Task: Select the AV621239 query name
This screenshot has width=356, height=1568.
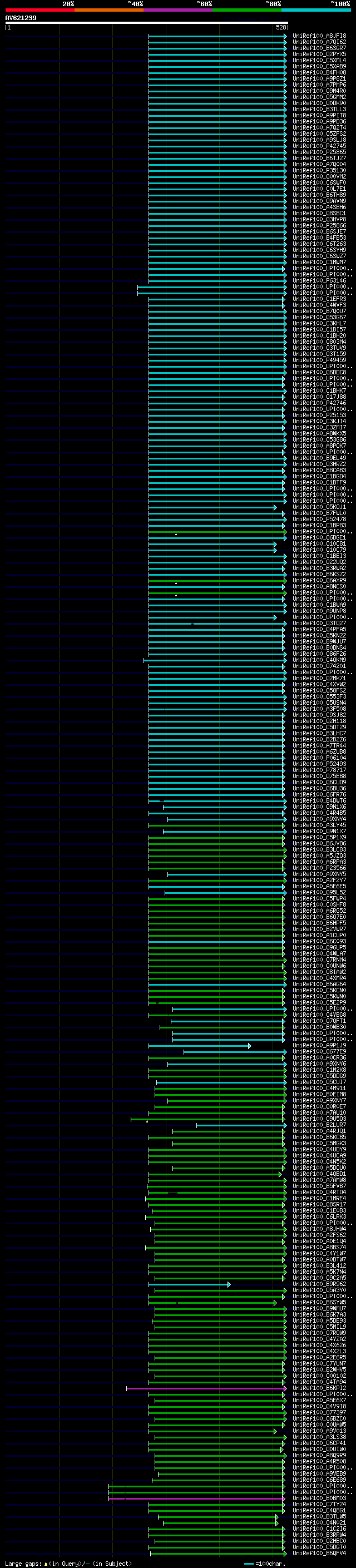Action: pyautogui.click(x=21, y=18)
